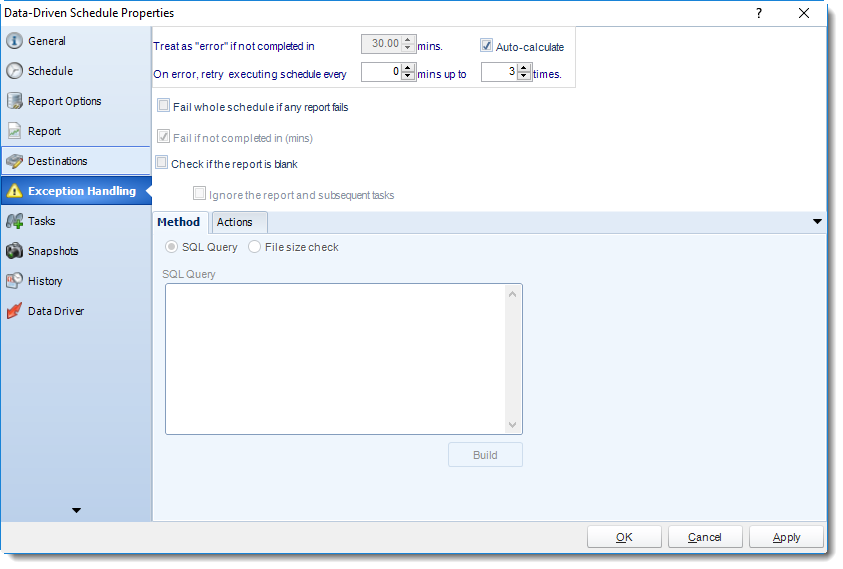The height and width of the screenshot is (569, 843).
Task: Click the OK button
Action: 624,537
